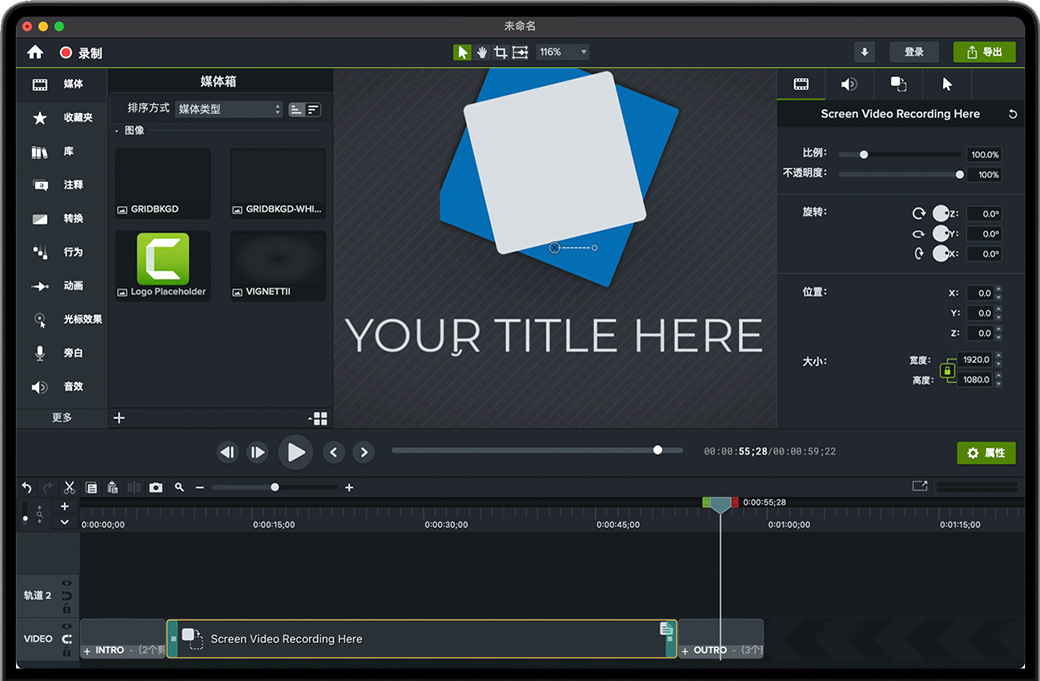Click the 登录 sign-in button

click(913, 52)
